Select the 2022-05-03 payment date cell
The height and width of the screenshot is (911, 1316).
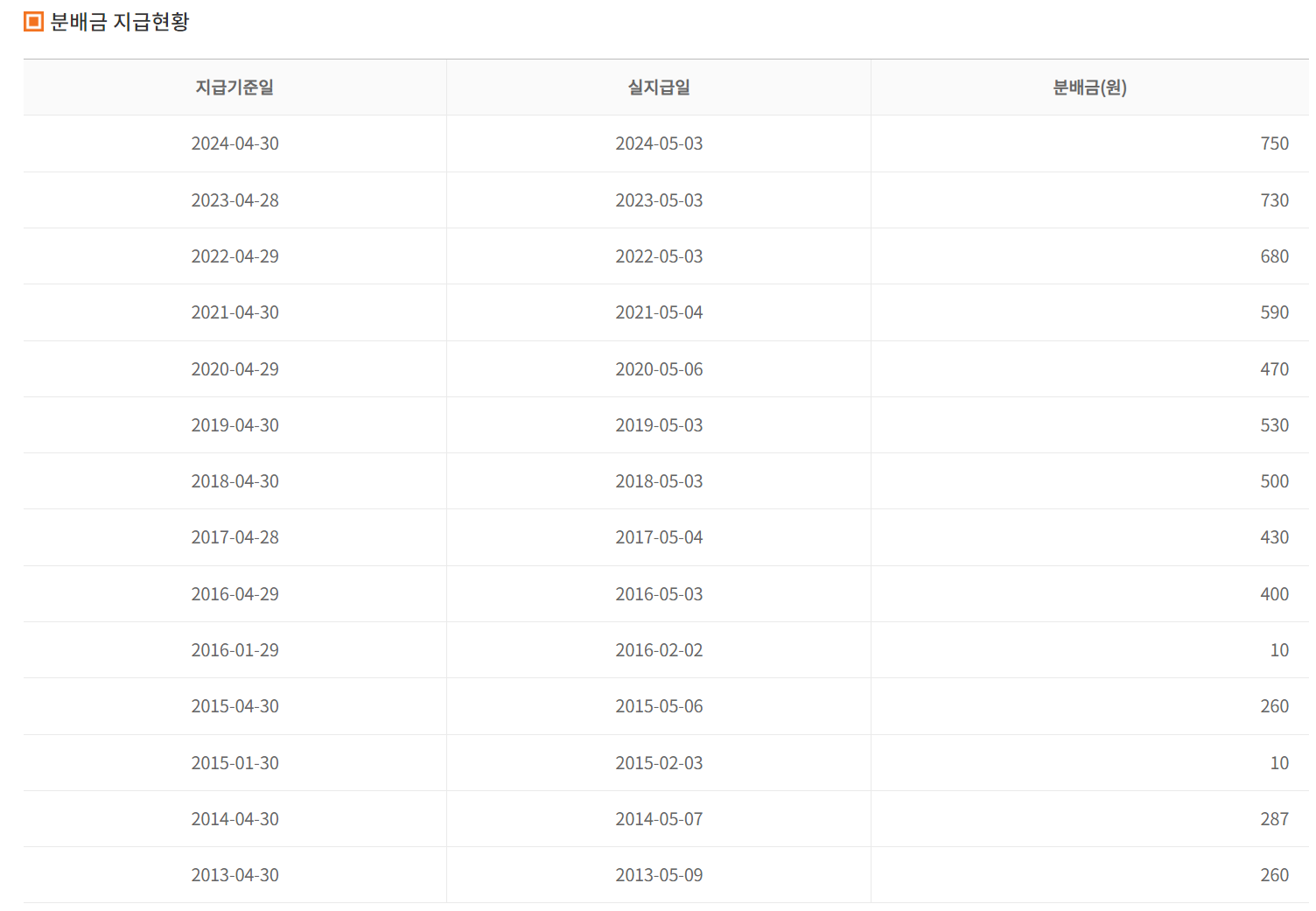(659, 256)
